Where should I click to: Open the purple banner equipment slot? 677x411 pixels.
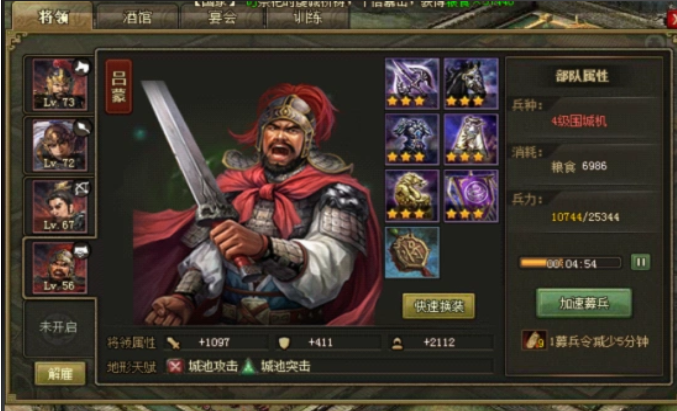point(471,196)
